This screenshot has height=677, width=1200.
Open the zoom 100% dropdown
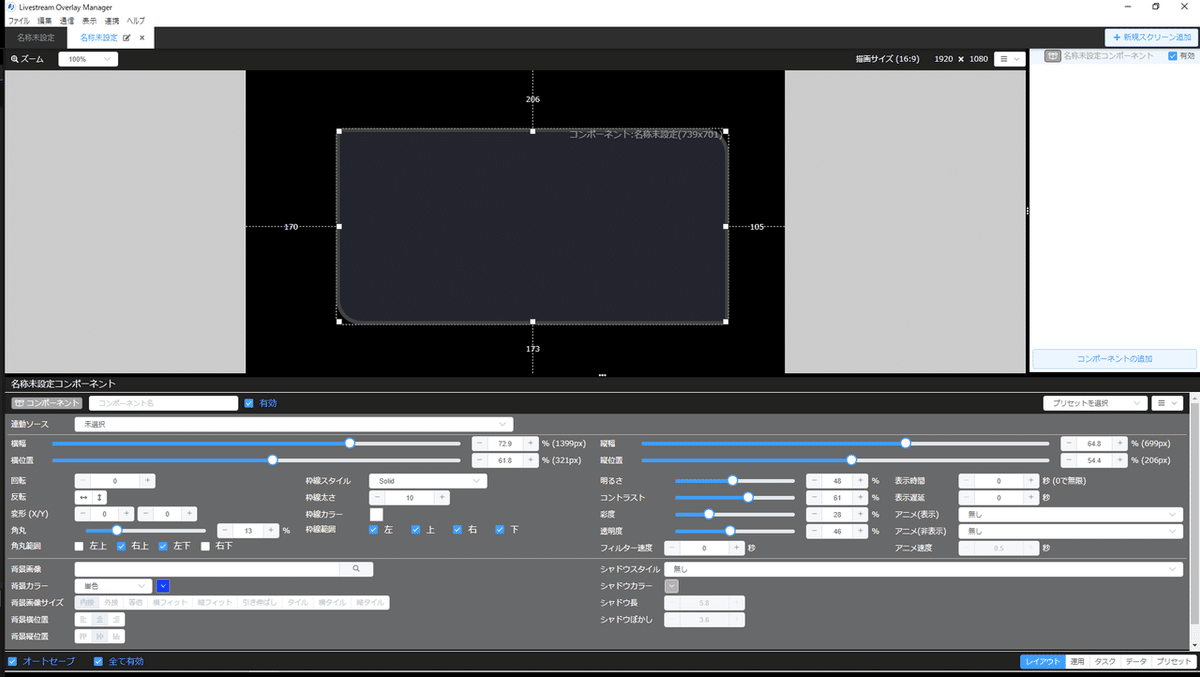(88, 59)
